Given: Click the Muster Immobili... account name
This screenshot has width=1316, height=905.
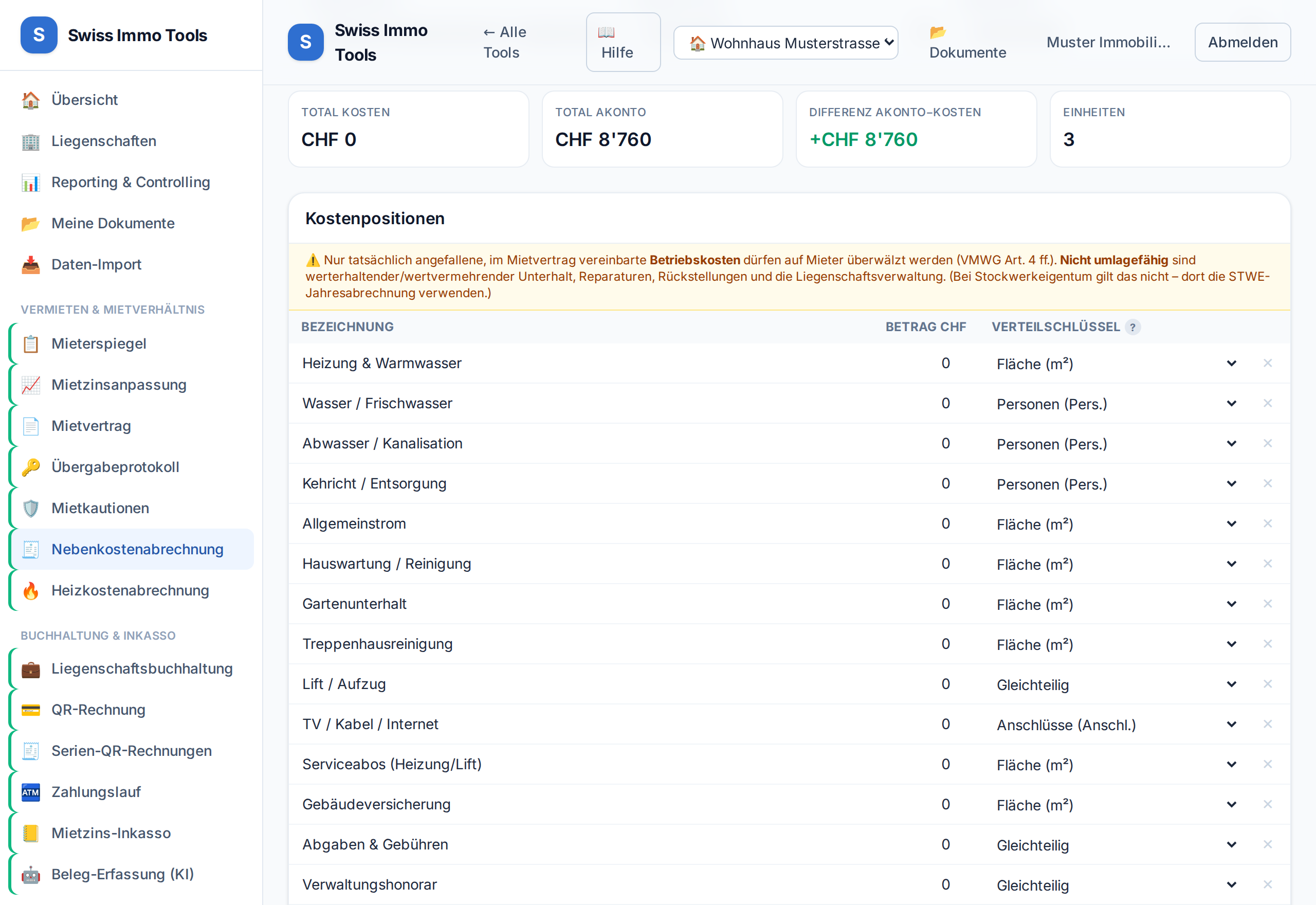Looking at the screenshot, I should pyautogui.click(x=1107, y=43).
